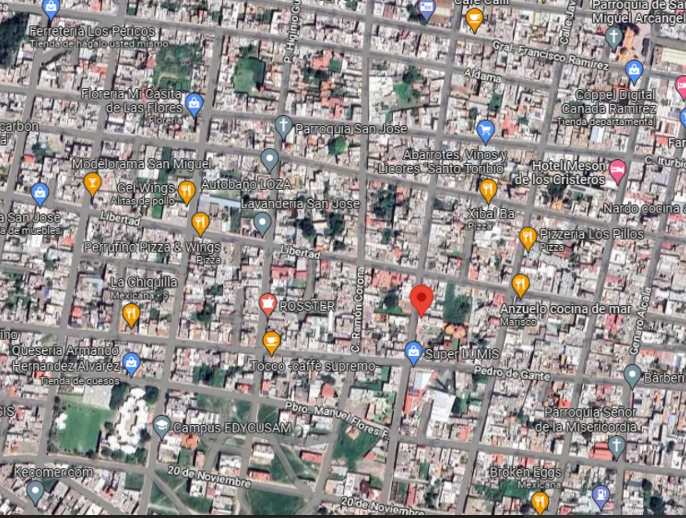Viewport: 686px width, 518px height.
Task: Select San Jose furniture store shopping pin
Action: [40, 195]
